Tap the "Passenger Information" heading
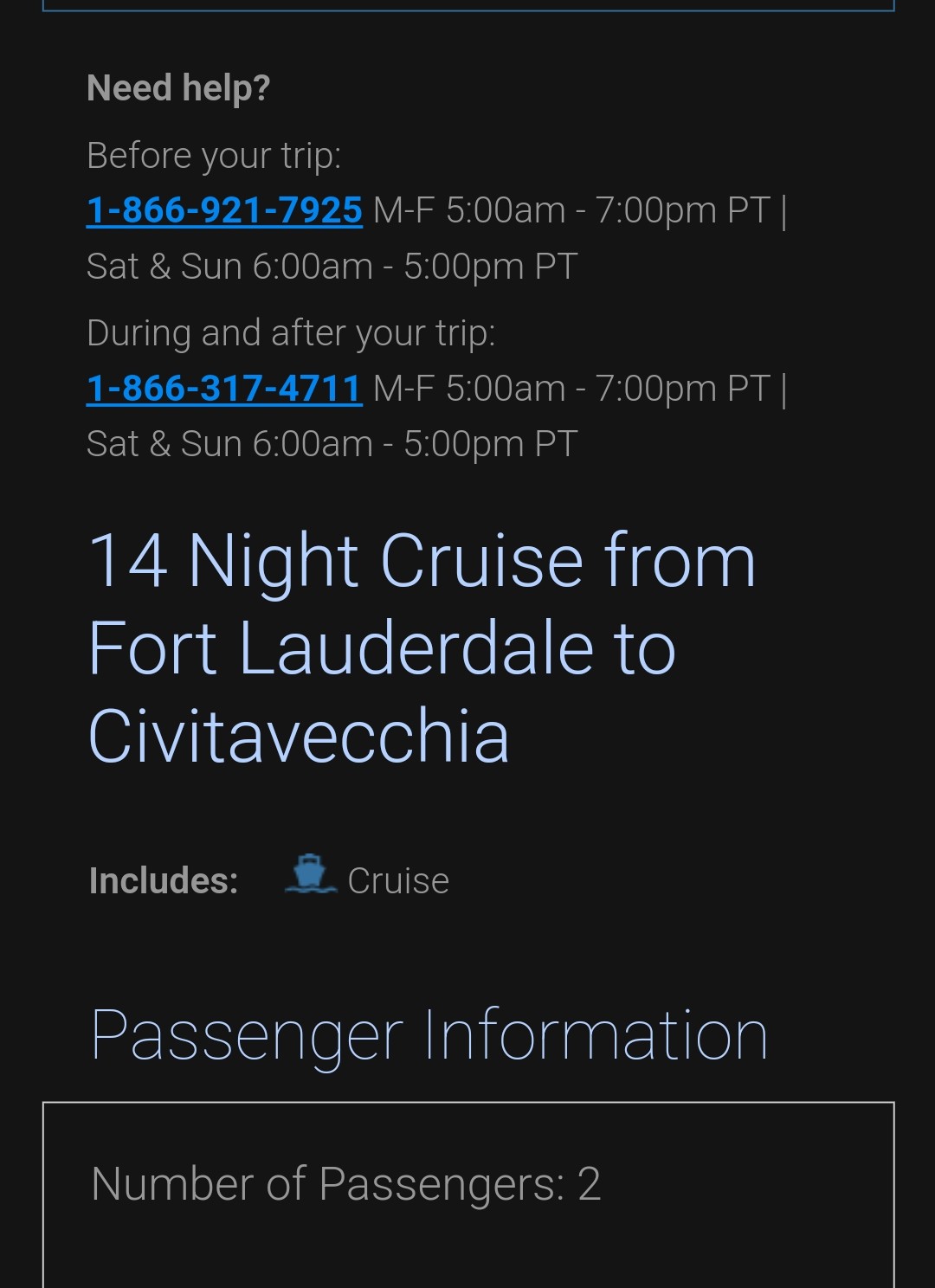 (429, 1035)
